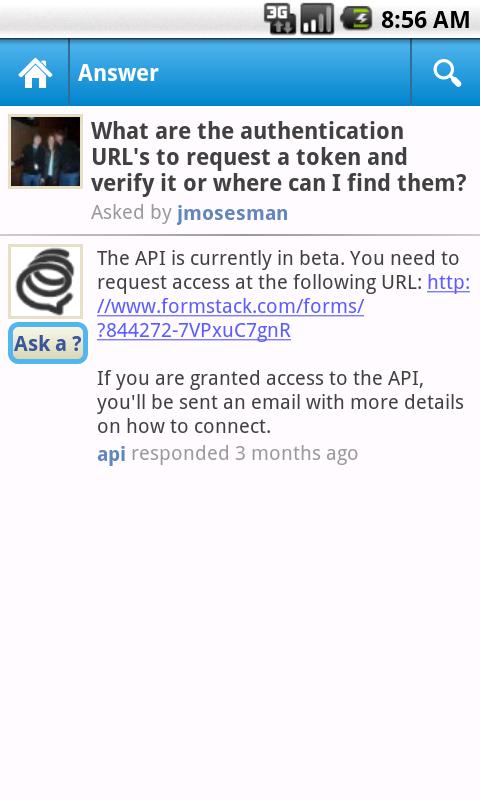The height and width of the screenshot is (800, 480).
Task: Tap the 'Answer' header title
Action: coord(118,72)
